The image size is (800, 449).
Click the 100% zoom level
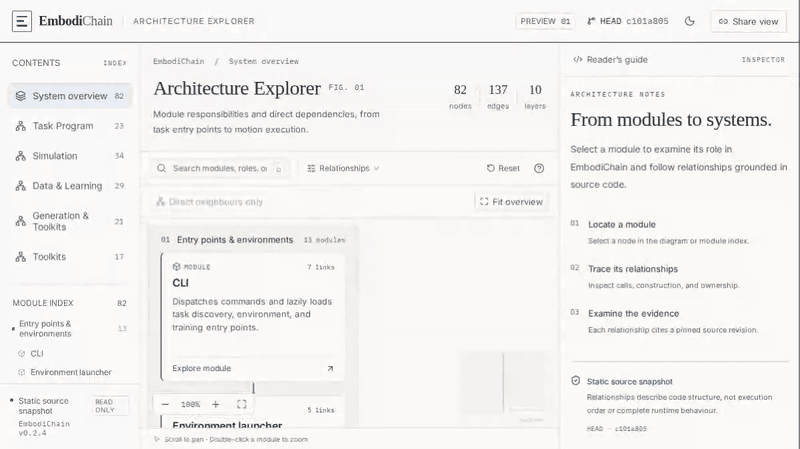click(190, 405)
